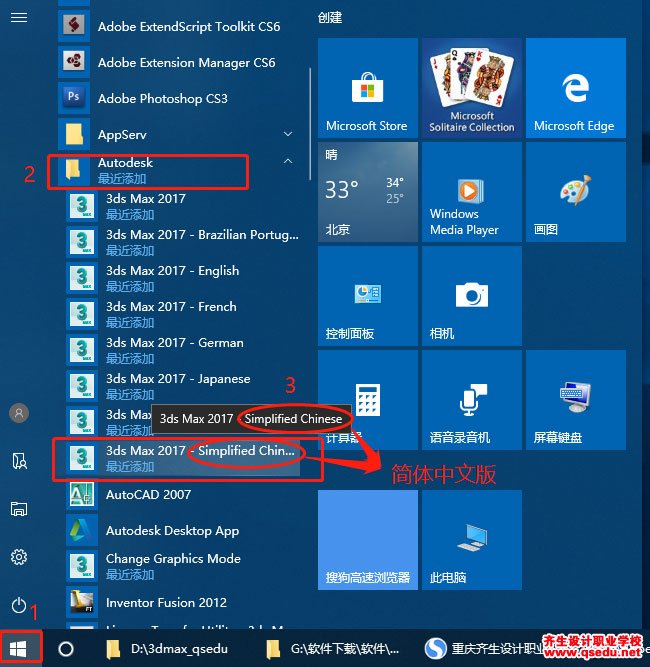The width and height of the screenshot is (650, 667).
Task: Open Microsoft Solitaire Collection tile
Action: 472,88
